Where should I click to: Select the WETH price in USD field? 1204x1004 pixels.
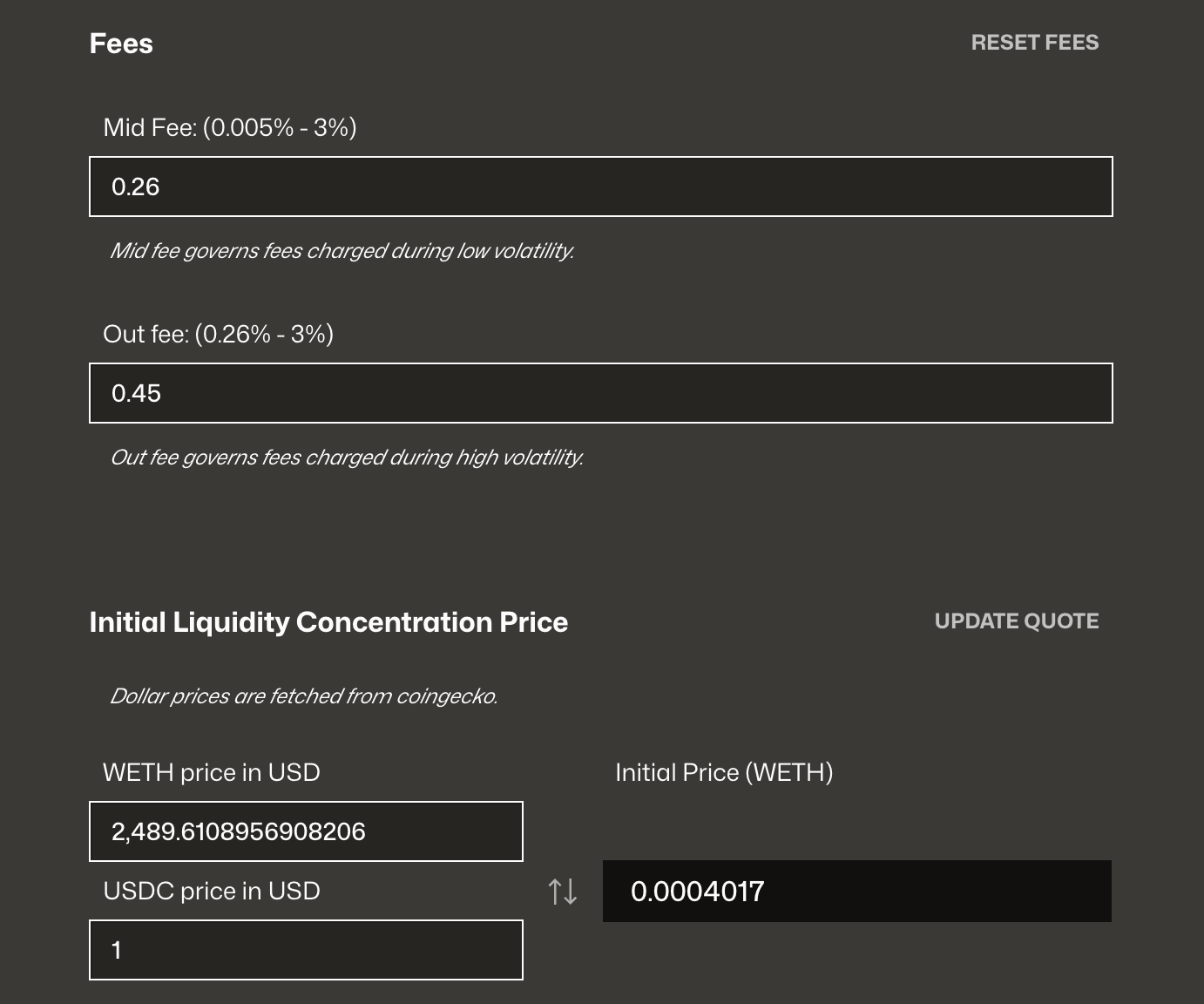click(306, 831)
